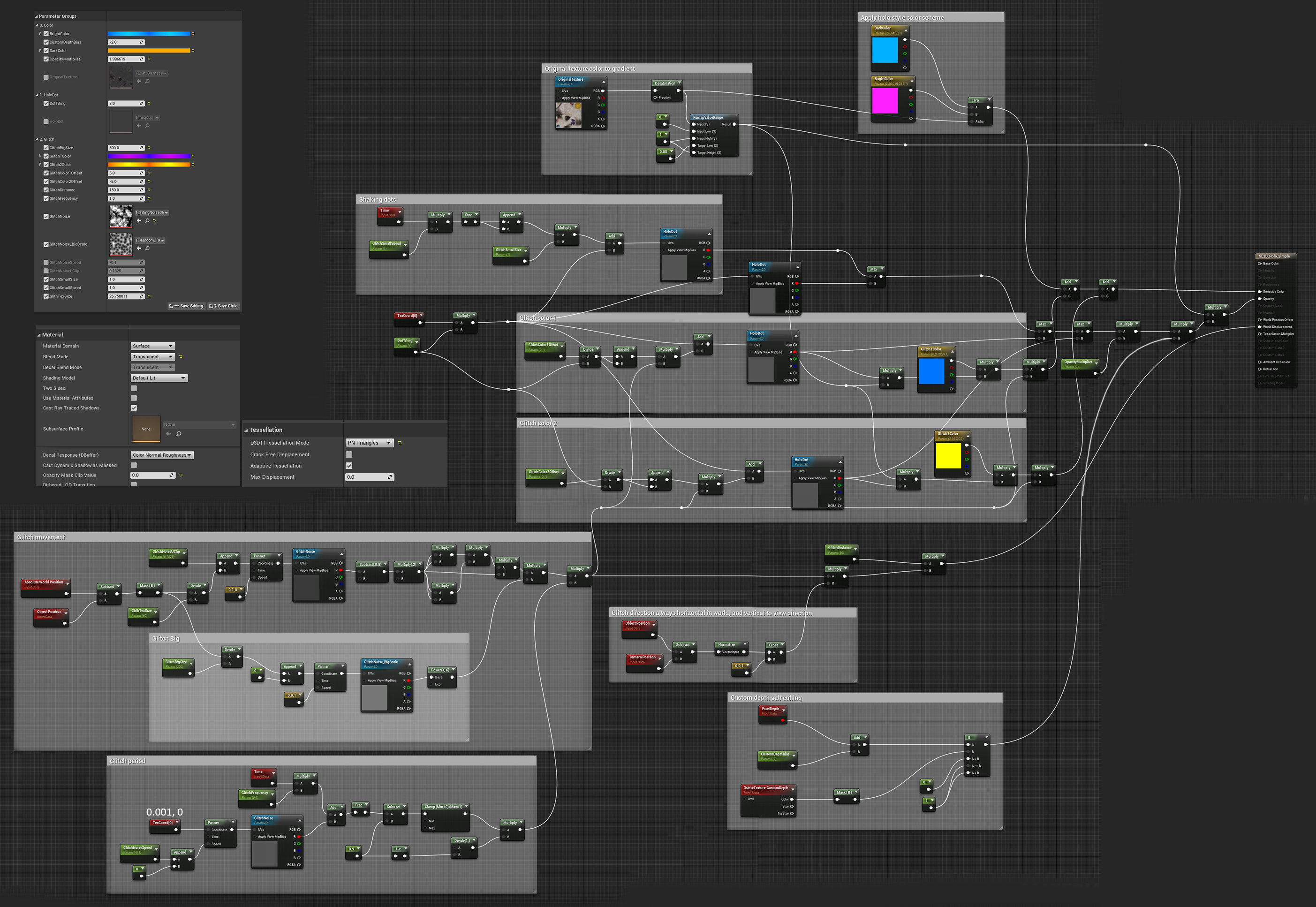Image resolution: width=1316 pixels, height=907 pixels.
Task: Select the 'Custom depth self culling' comment title
Action: point(766,698)
